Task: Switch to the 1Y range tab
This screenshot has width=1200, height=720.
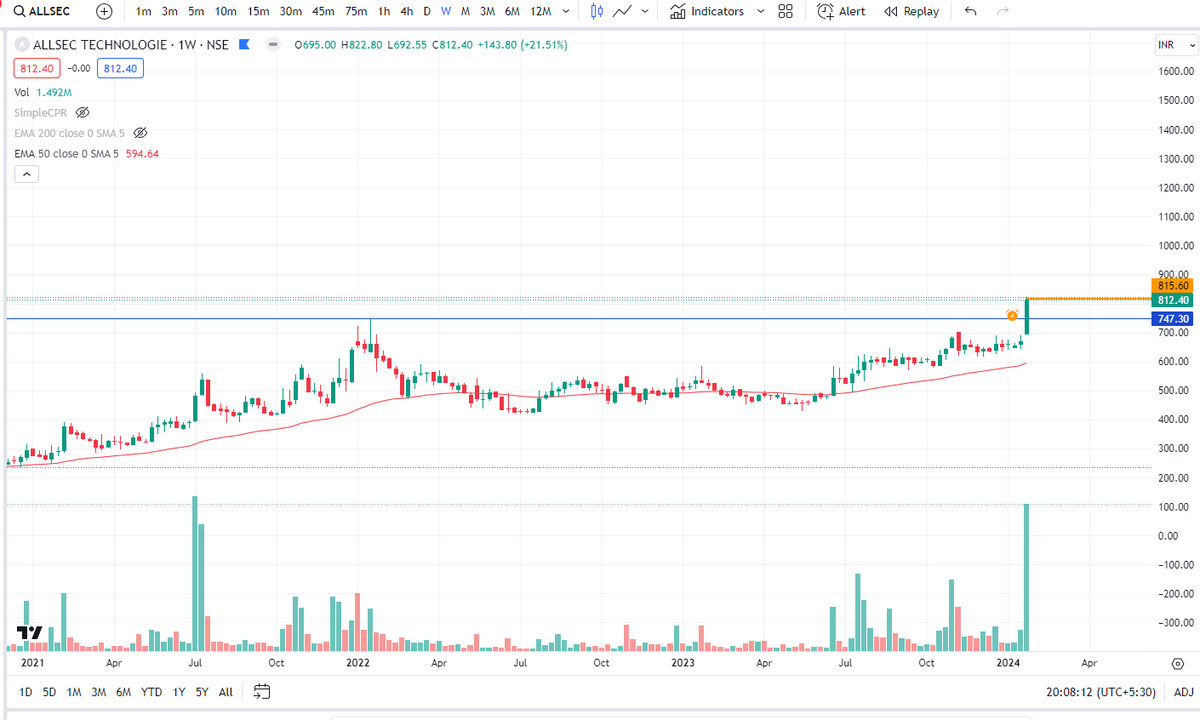Action: click(x=178, y=691)
